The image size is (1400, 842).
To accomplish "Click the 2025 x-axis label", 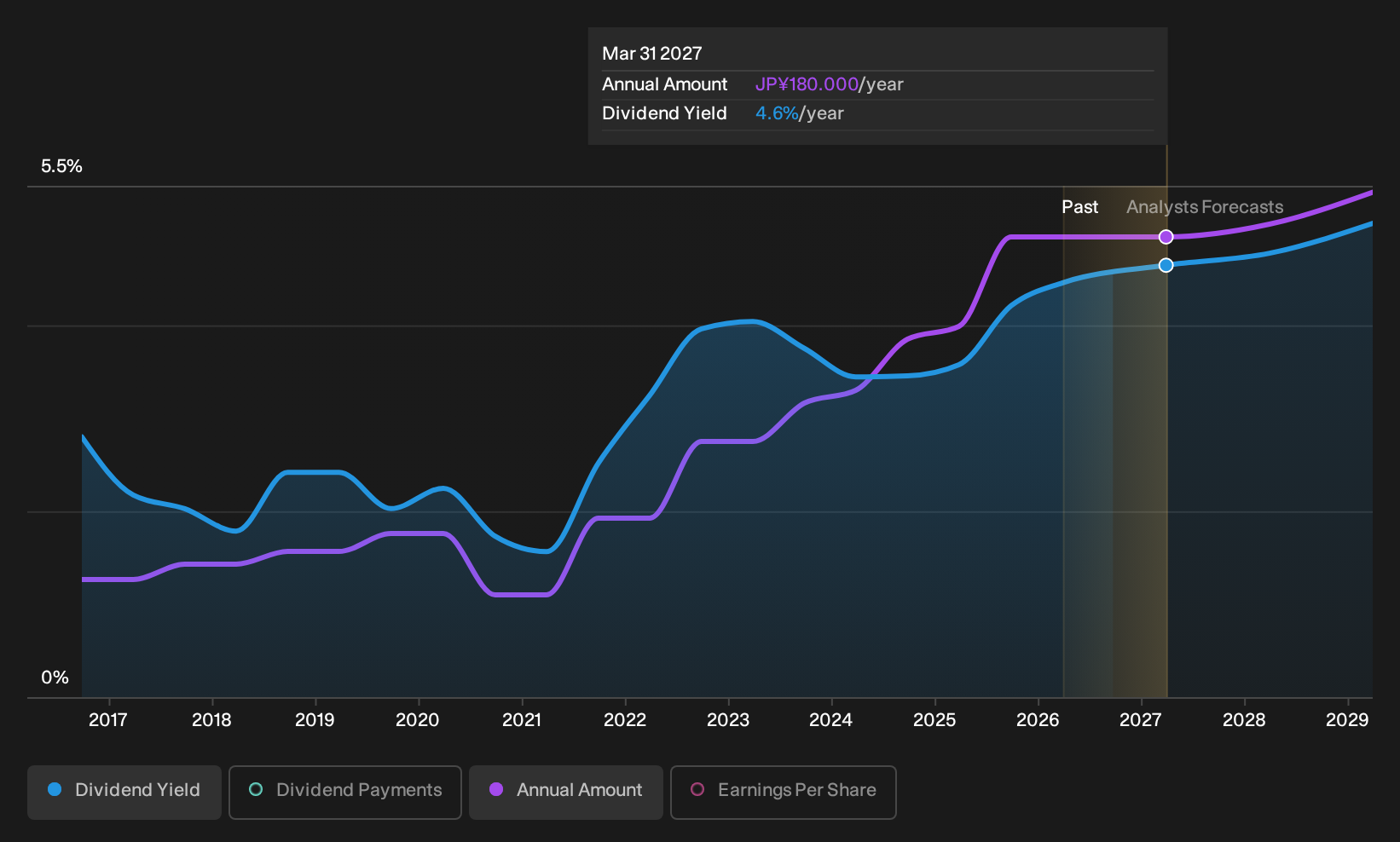I will point(934,720).
